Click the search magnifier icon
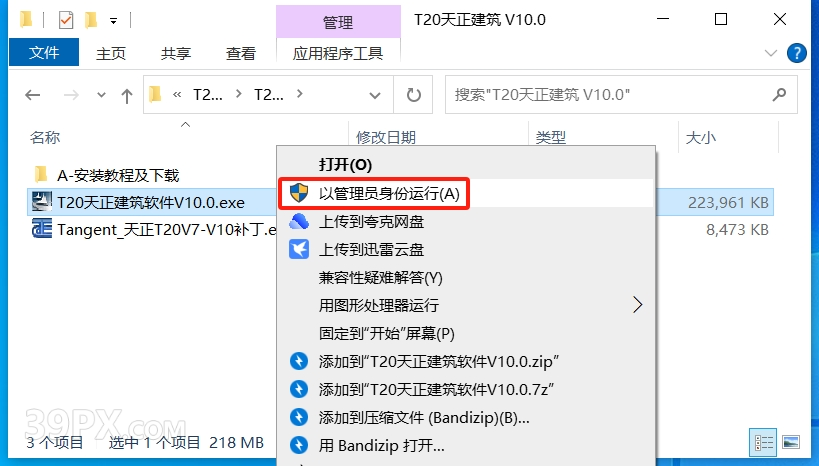Viewport: 819px width, 466px height. pos(779,95)
